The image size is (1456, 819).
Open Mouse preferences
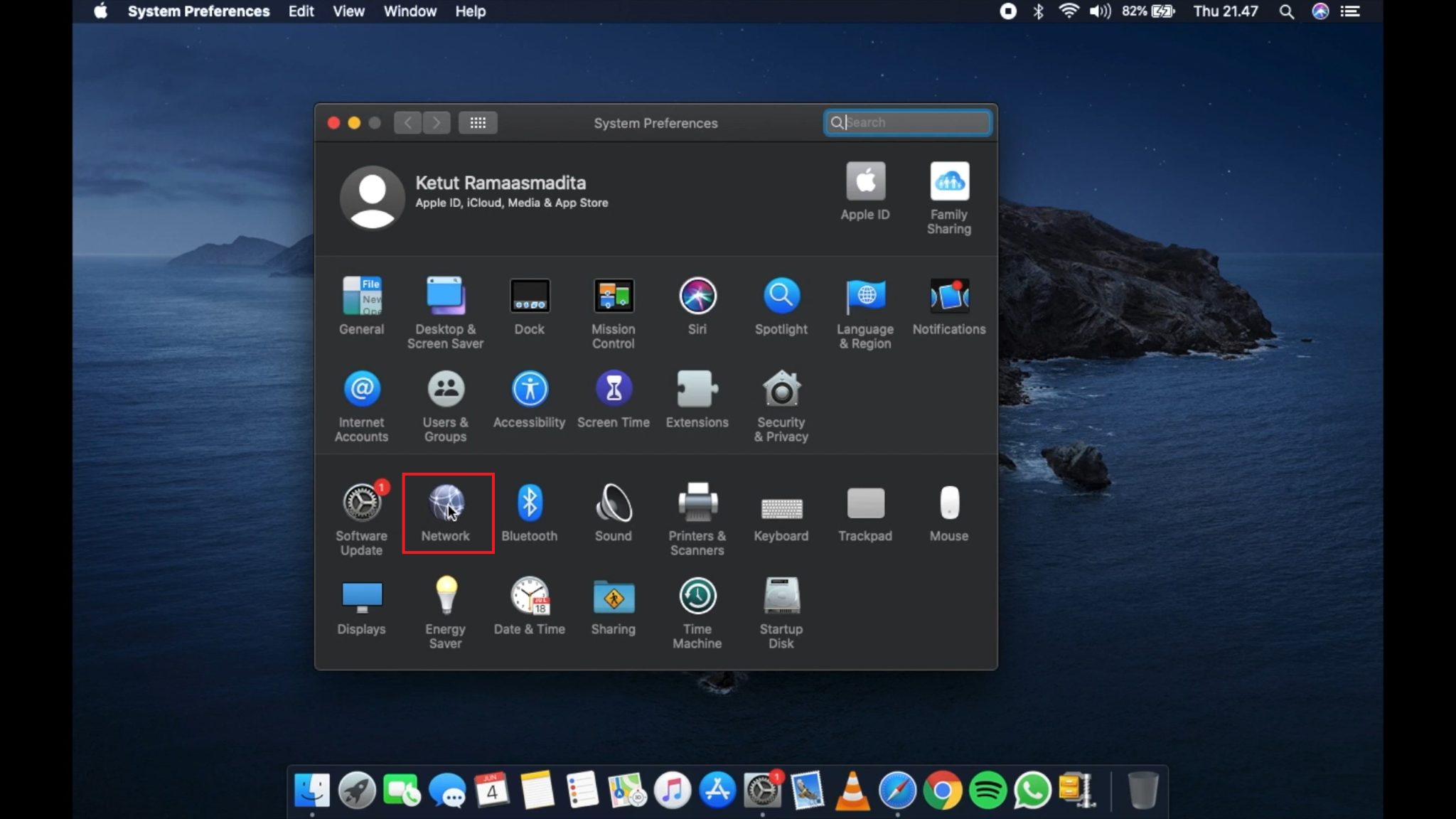click(x=949, y=513)
